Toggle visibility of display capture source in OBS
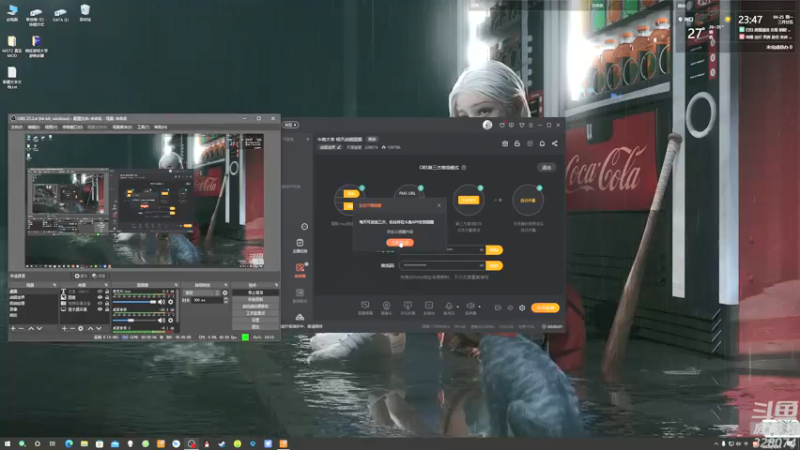 pos(99,309)
